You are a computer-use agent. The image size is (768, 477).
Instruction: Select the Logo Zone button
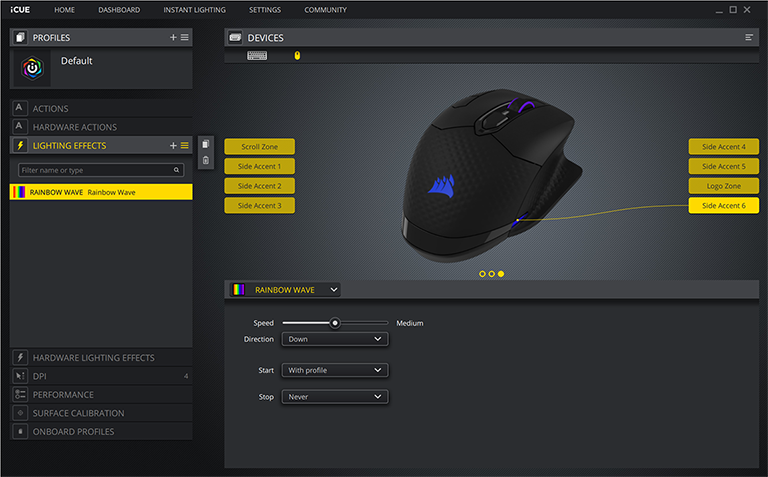[x=724, y=186]
